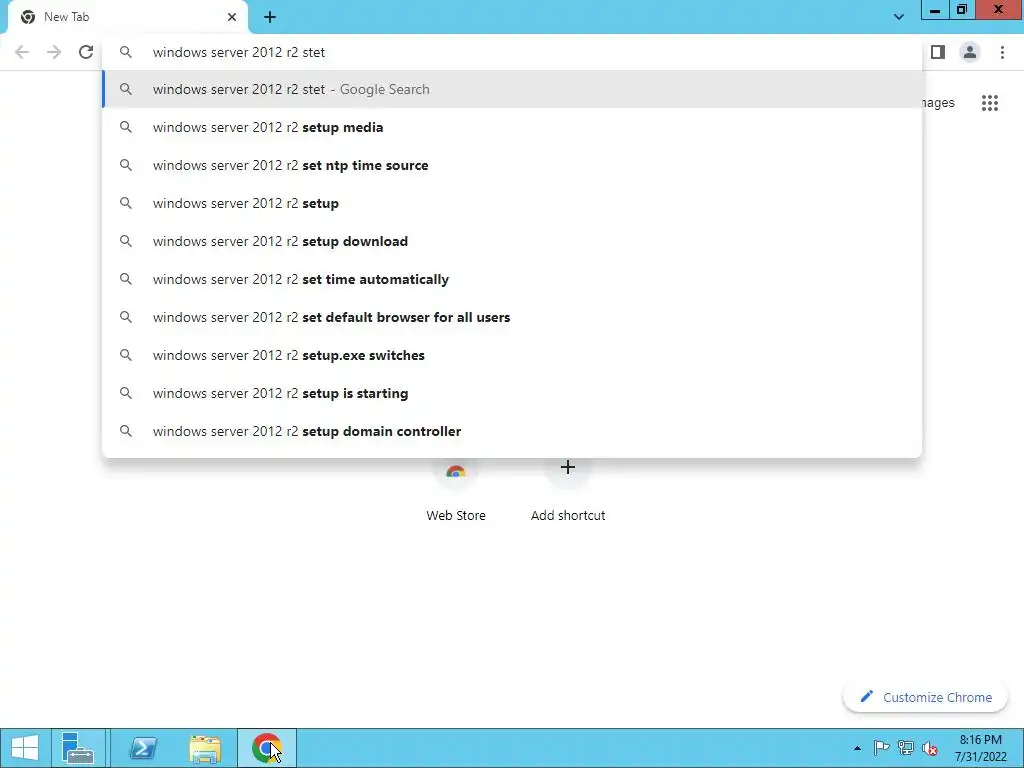Open the Chrome three-dot menu
Image resolution: width=1024 pixels, height=768 pixels.
(x=1002, y=52)
